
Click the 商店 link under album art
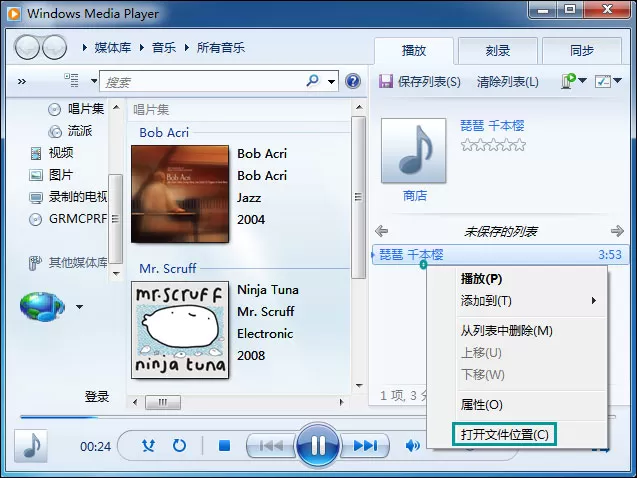pos(415,195)
